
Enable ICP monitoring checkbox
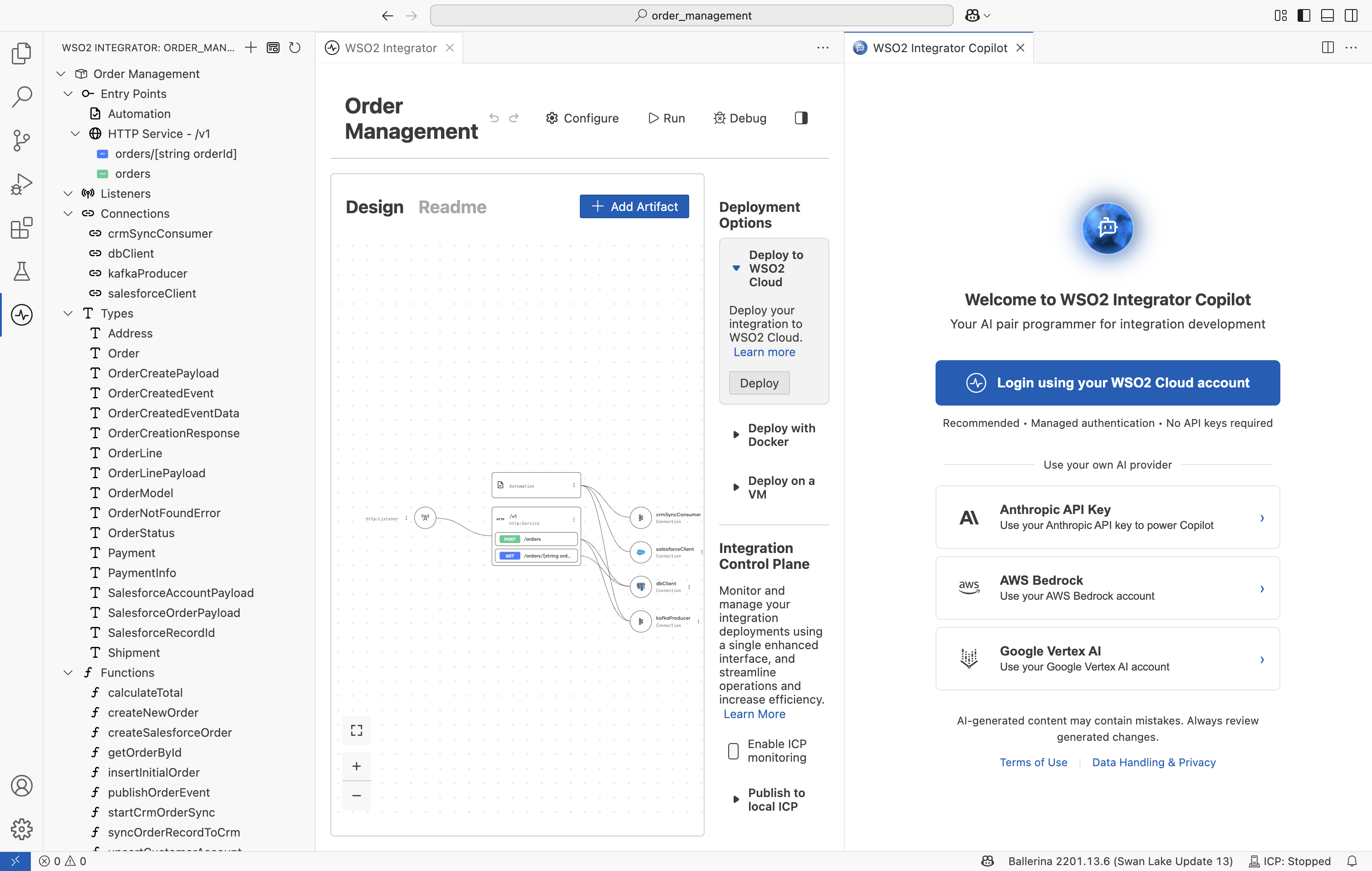733,751
